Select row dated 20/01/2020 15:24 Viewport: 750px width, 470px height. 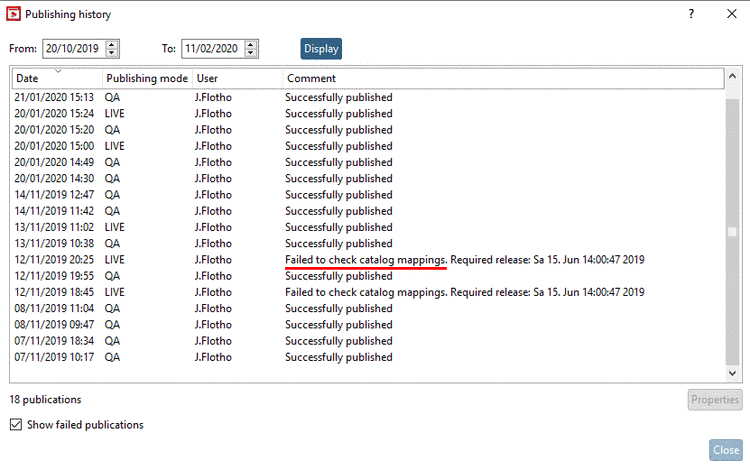coord(367,114)
